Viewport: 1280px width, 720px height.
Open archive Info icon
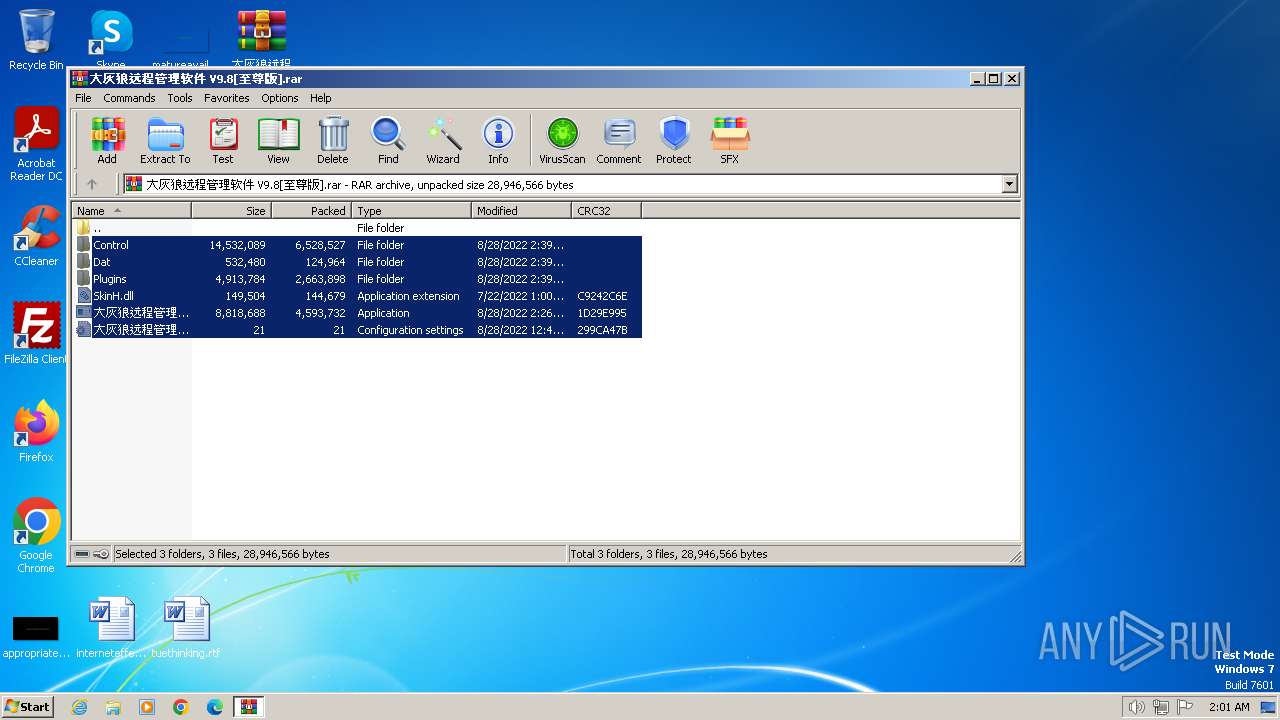tap(498, 140)
